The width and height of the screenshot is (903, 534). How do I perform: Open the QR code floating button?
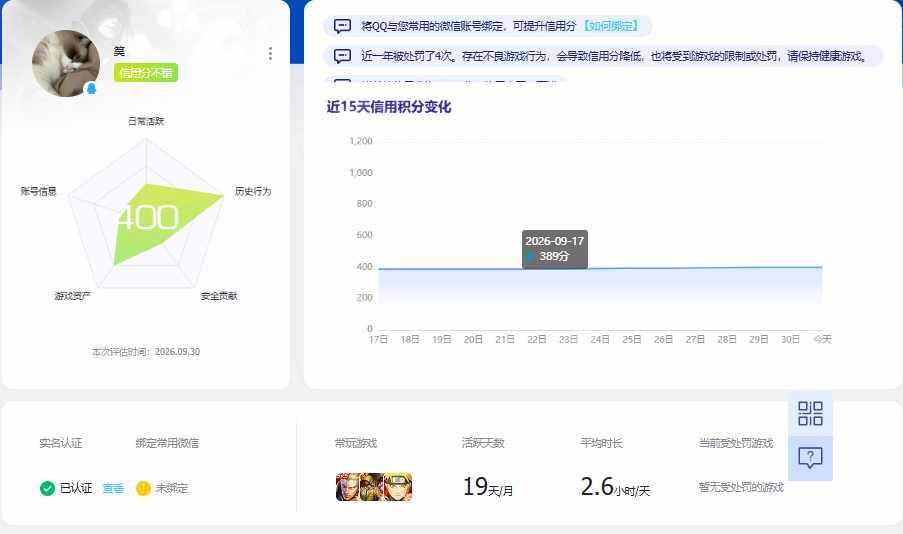tap(810, 414)
